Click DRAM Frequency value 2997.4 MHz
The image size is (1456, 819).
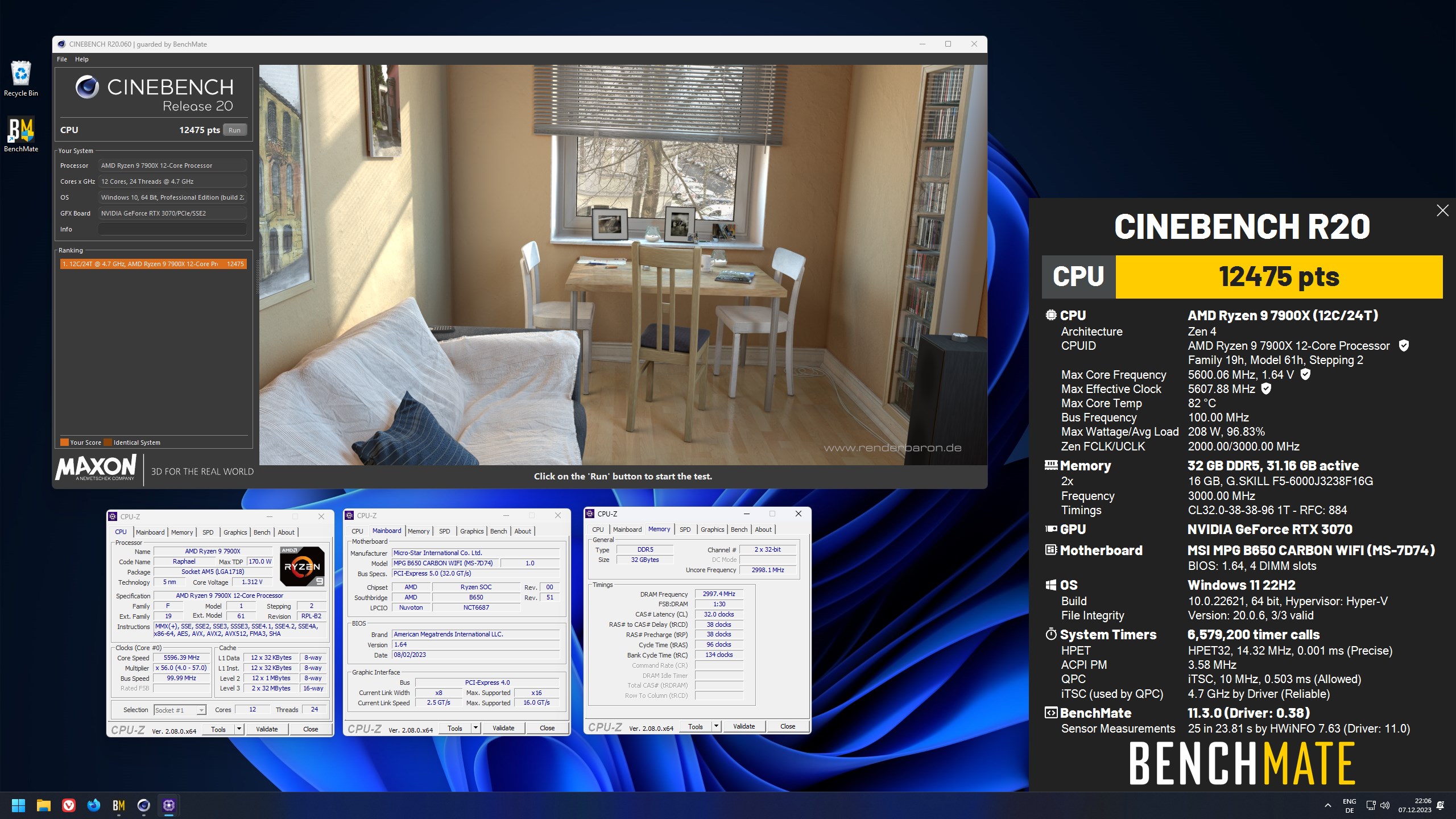click(x=719, y=594)
